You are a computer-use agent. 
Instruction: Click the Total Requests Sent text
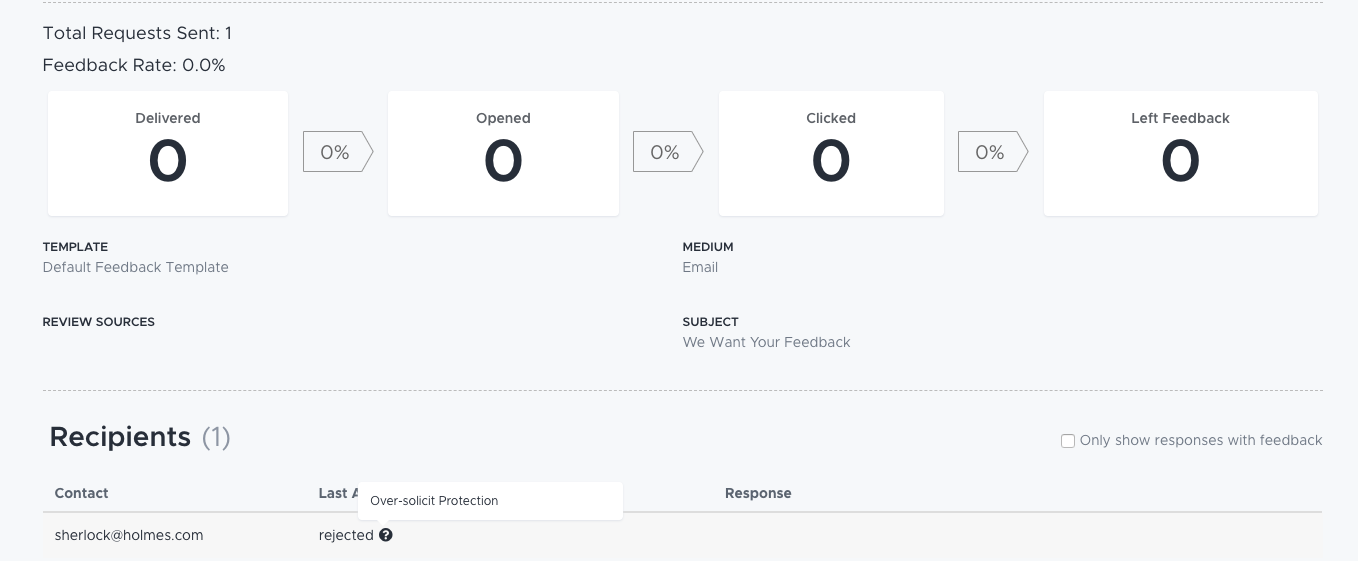click(137, 33)
